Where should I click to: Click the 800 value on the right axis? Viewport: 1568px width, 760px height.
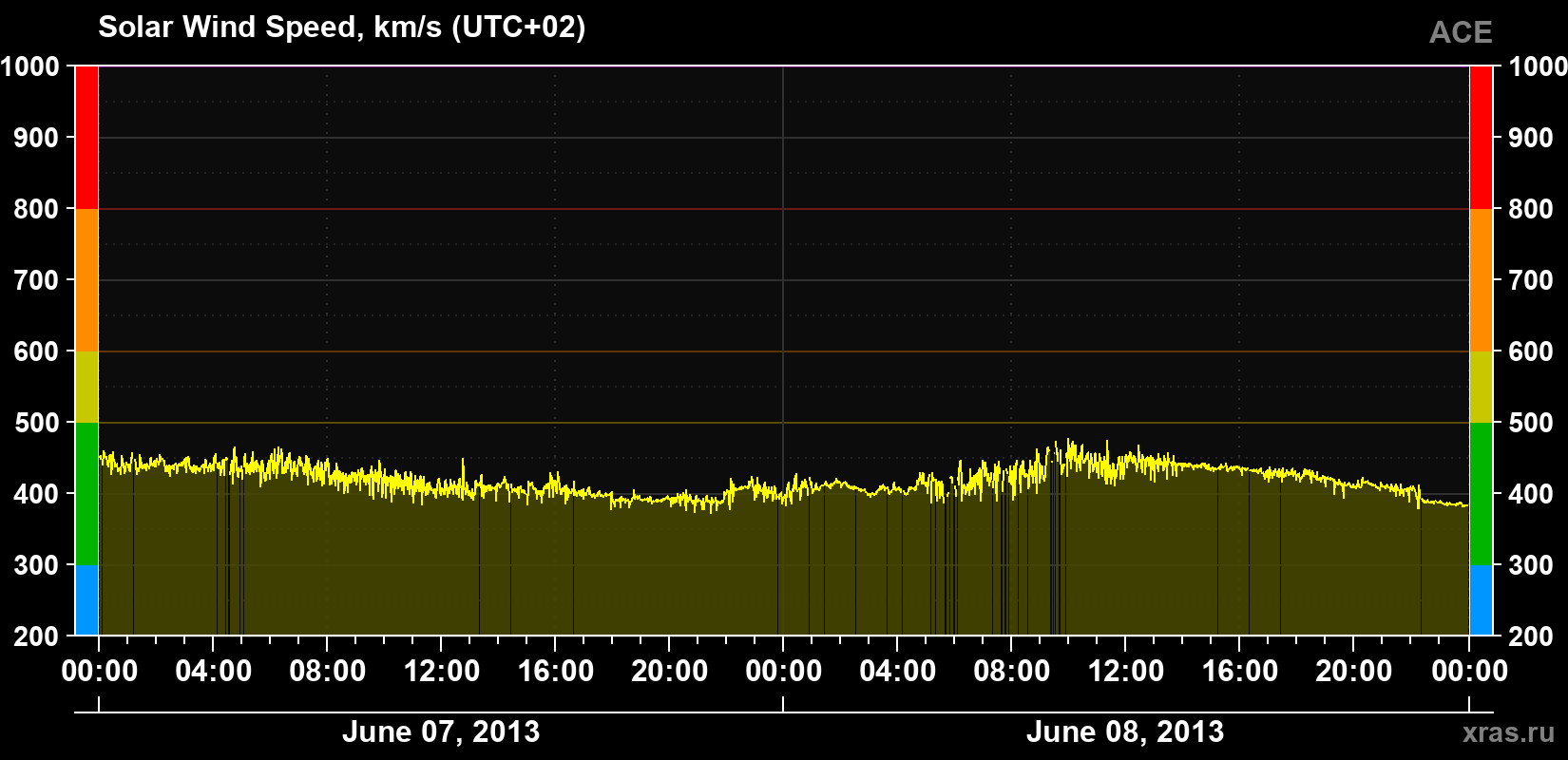(x=1531, y=209)
